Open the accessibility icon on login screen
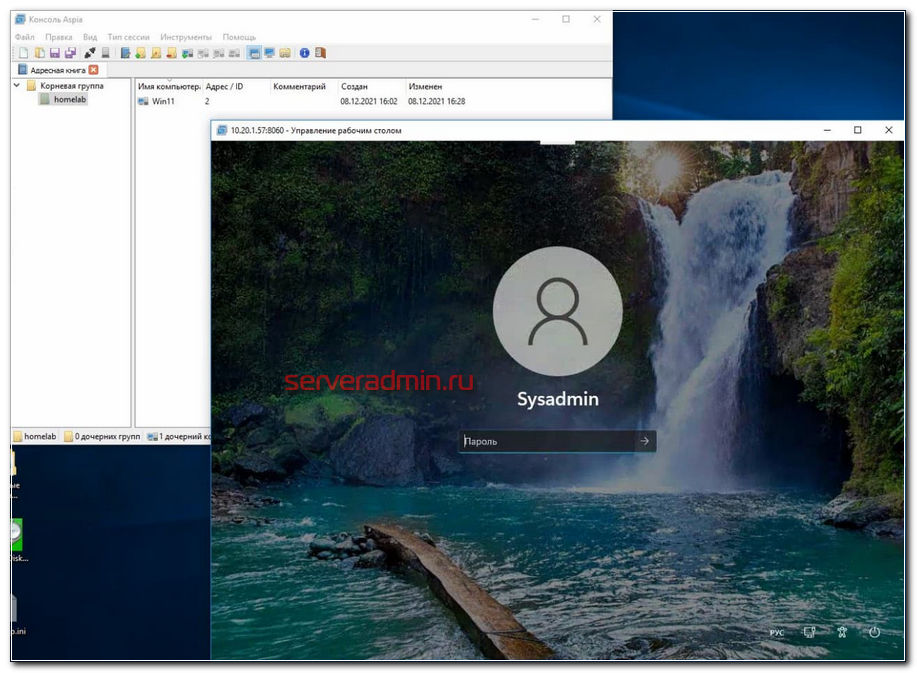Viewport: 917px width, 673px height. (842, 632)
